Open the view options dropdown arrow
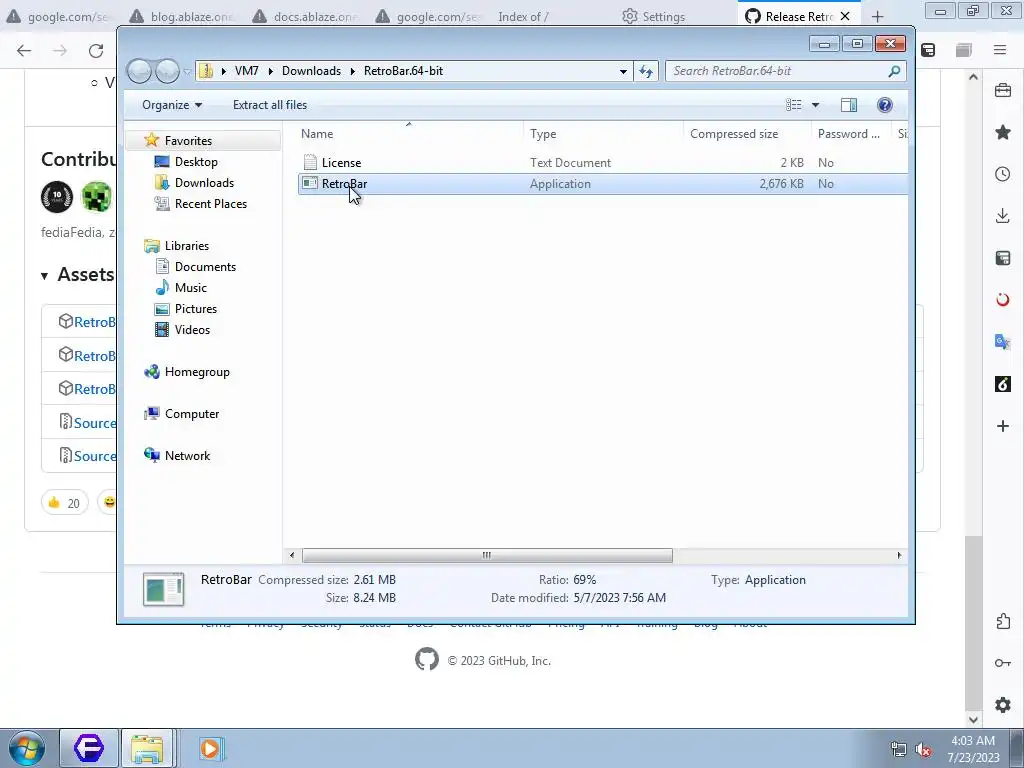The height and width of the screenshot is (768, 1024). coord(816,105)
